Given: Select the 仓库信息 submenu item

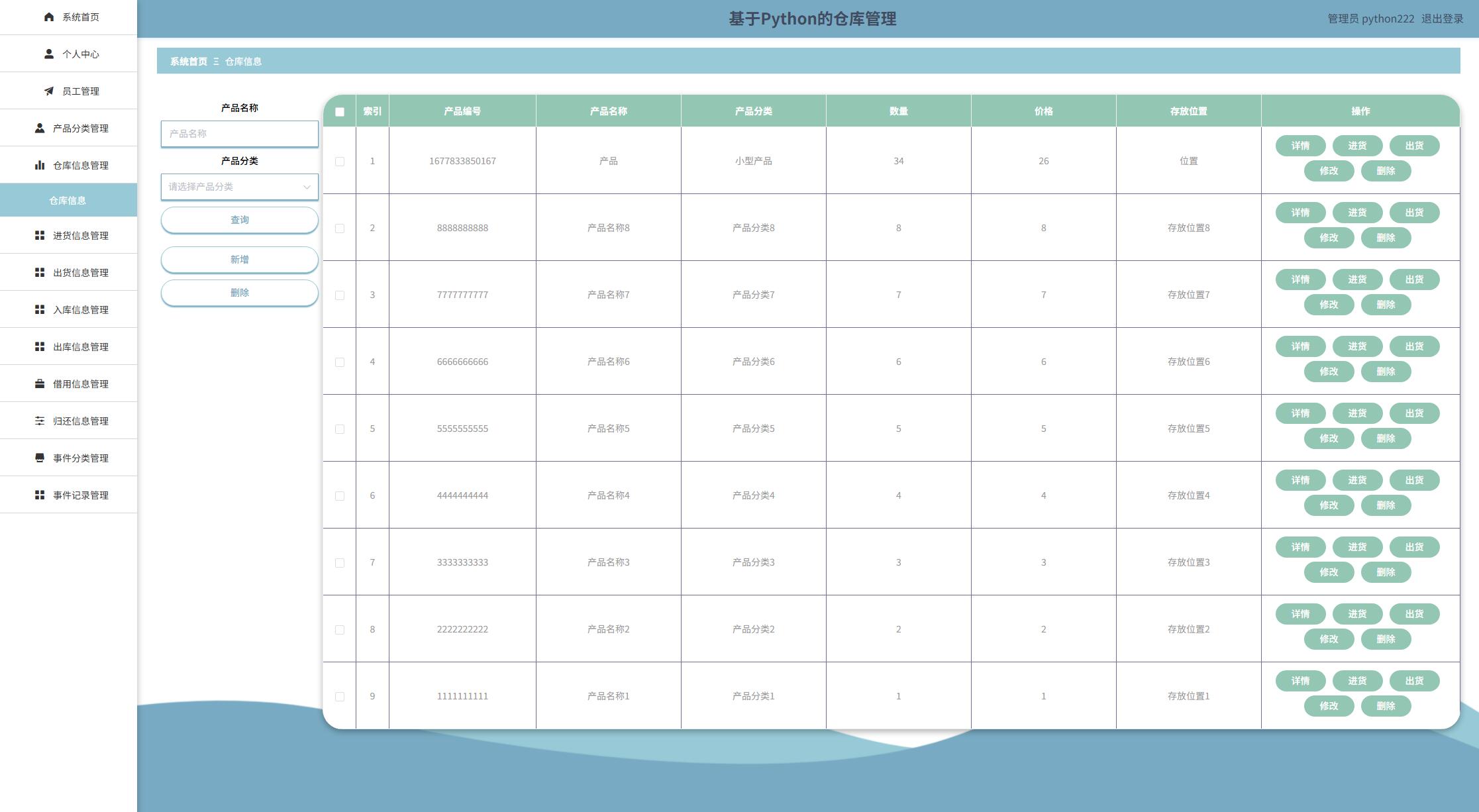Looking at the screenshot, I should (x=68, y=201).
